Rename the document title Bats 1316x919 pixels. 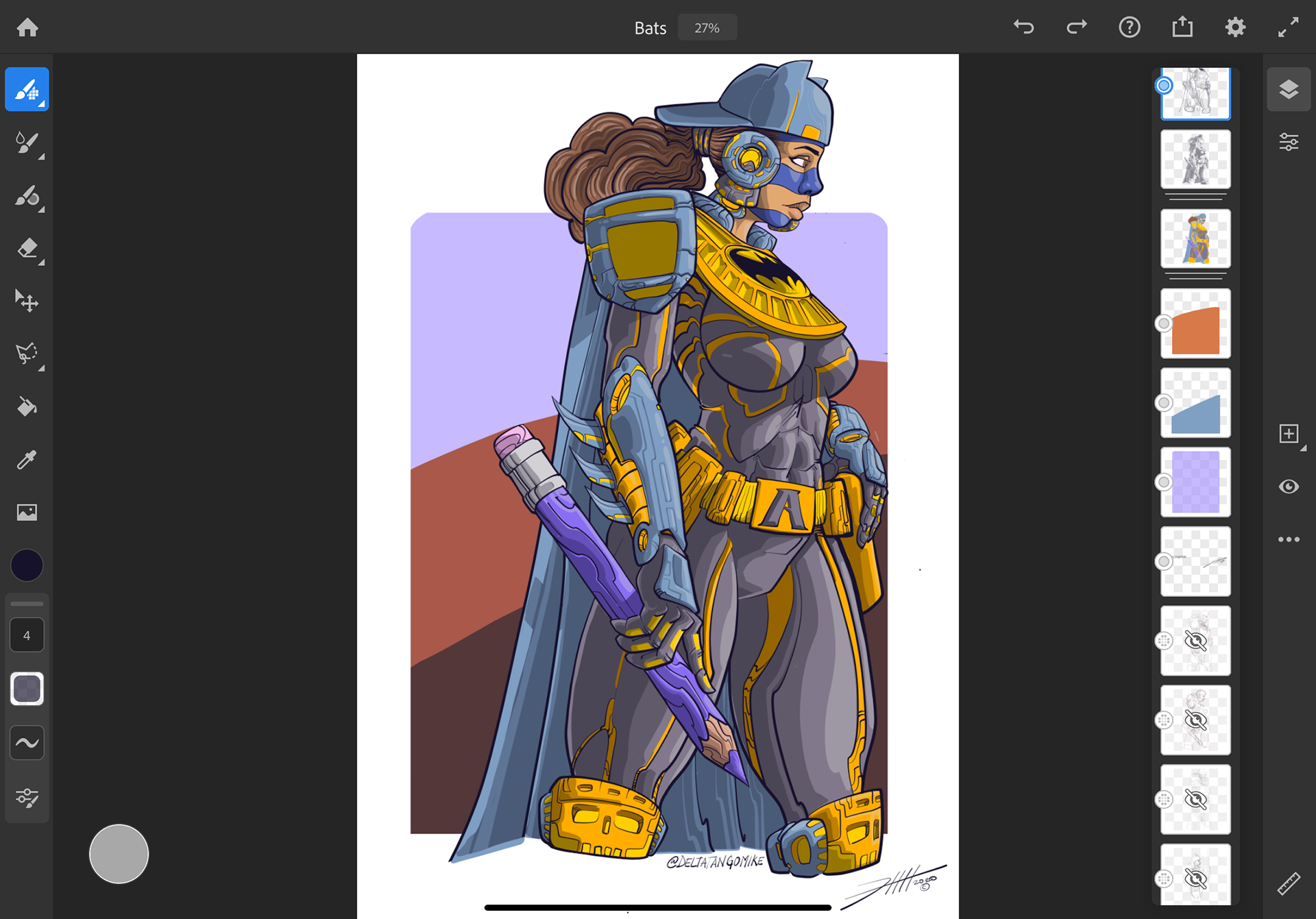tap(650, 28)
